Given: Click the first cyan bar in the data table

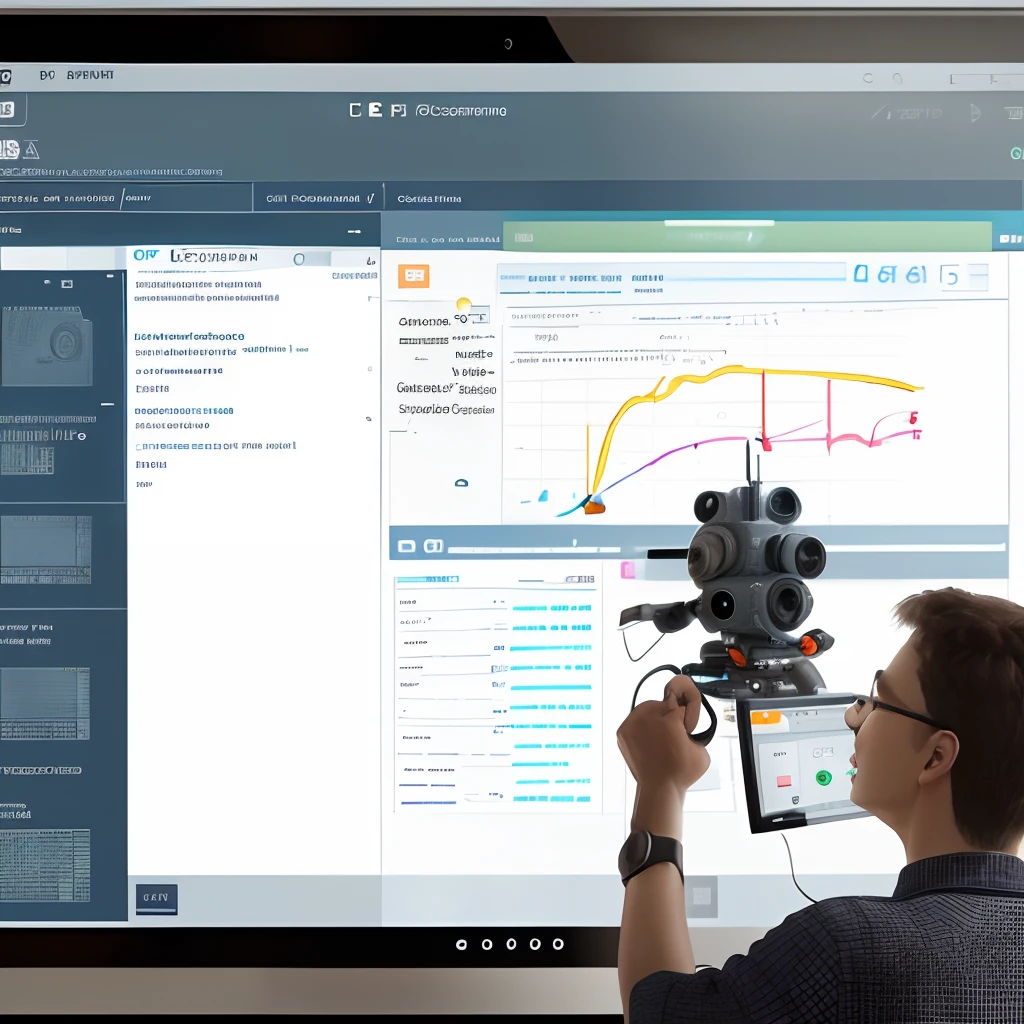Looking at the screenshot, I should (552, 608).
